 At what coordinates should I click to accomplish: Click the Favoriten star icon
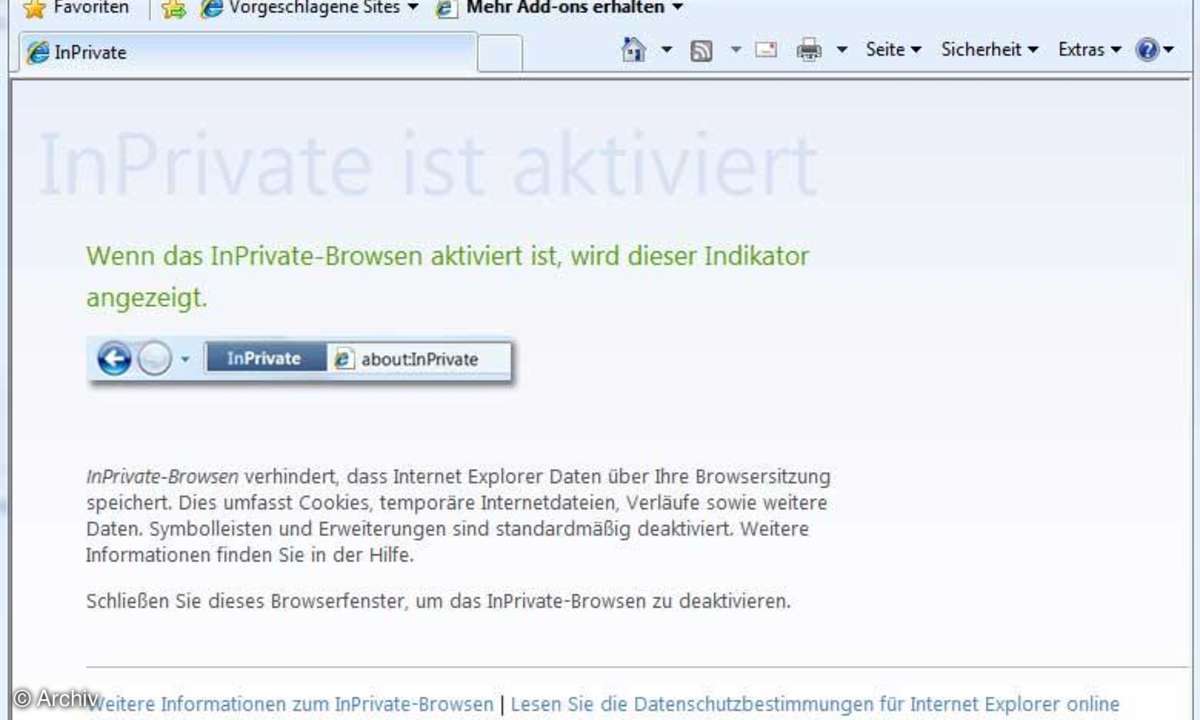(x=33, y=9)
